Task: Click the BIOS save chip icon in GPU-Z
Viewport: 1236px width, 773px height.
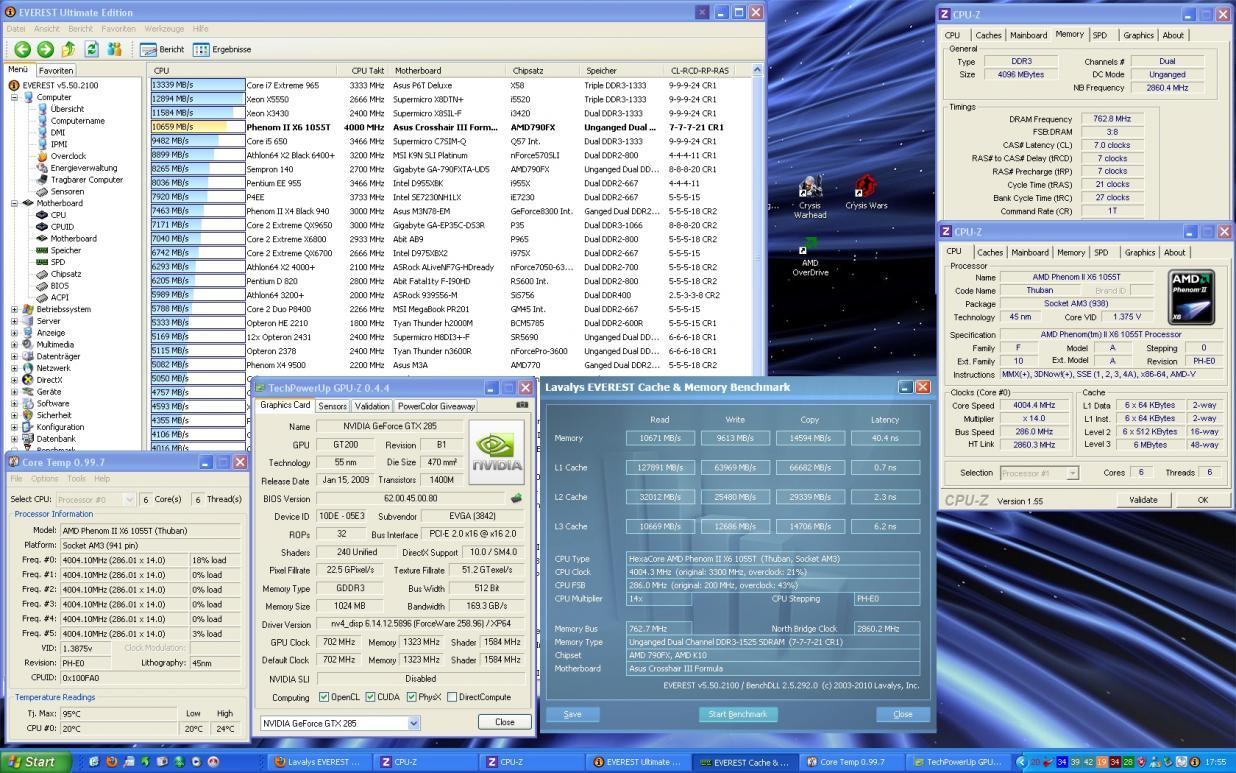Action: [x=517, y=498]
